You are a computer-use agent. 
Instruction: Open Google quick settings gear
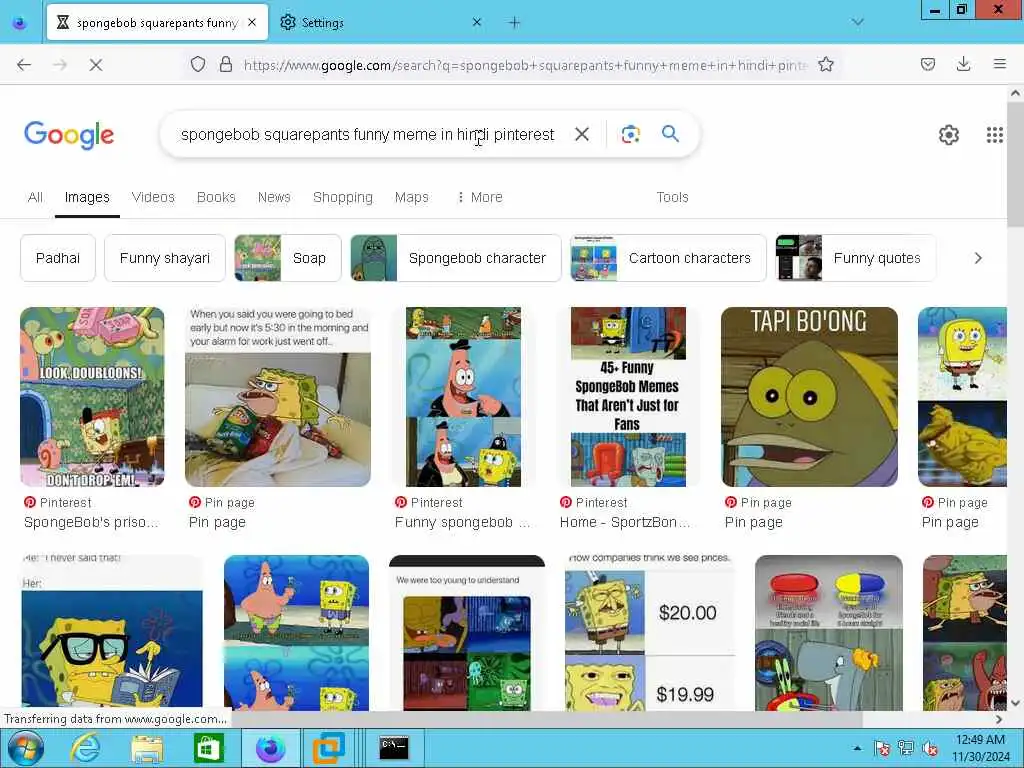tap(948, 135)
